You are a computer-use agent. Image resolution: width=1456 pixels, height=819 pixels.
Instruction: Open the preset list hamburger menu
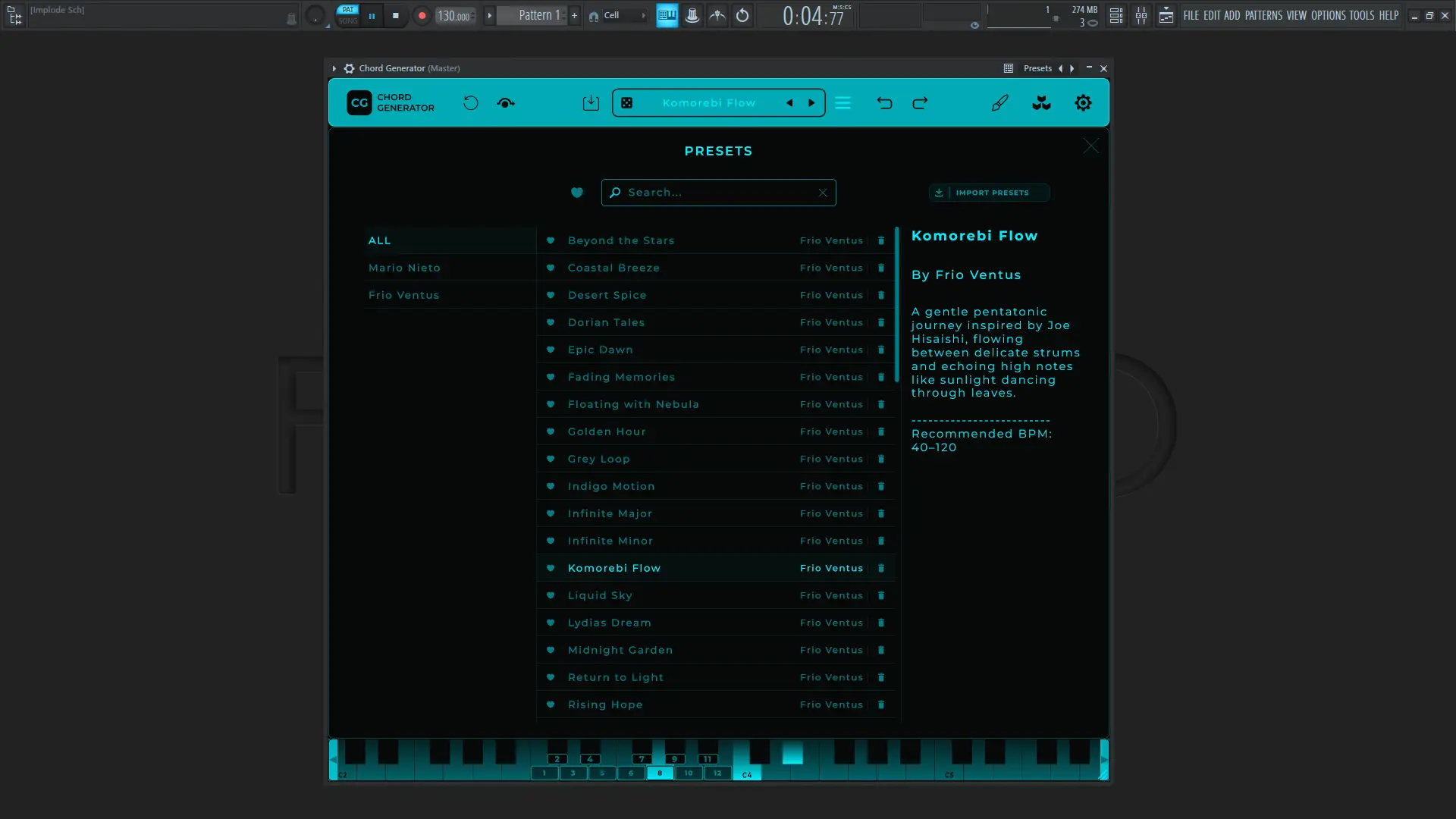(843, 103)
